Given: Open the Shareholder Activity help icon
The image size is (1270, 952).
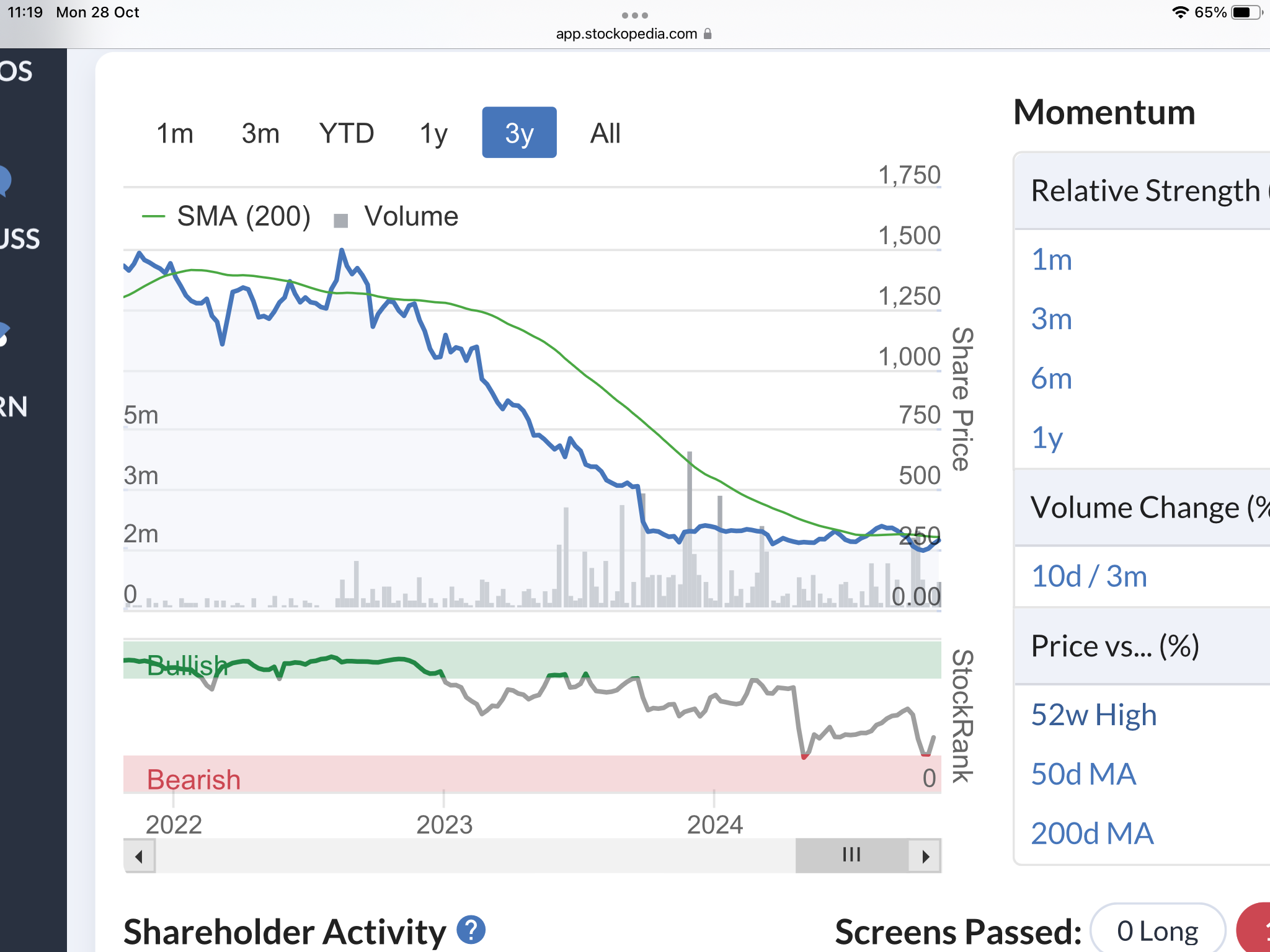Looking at the screenshot, I should point(471,930).
